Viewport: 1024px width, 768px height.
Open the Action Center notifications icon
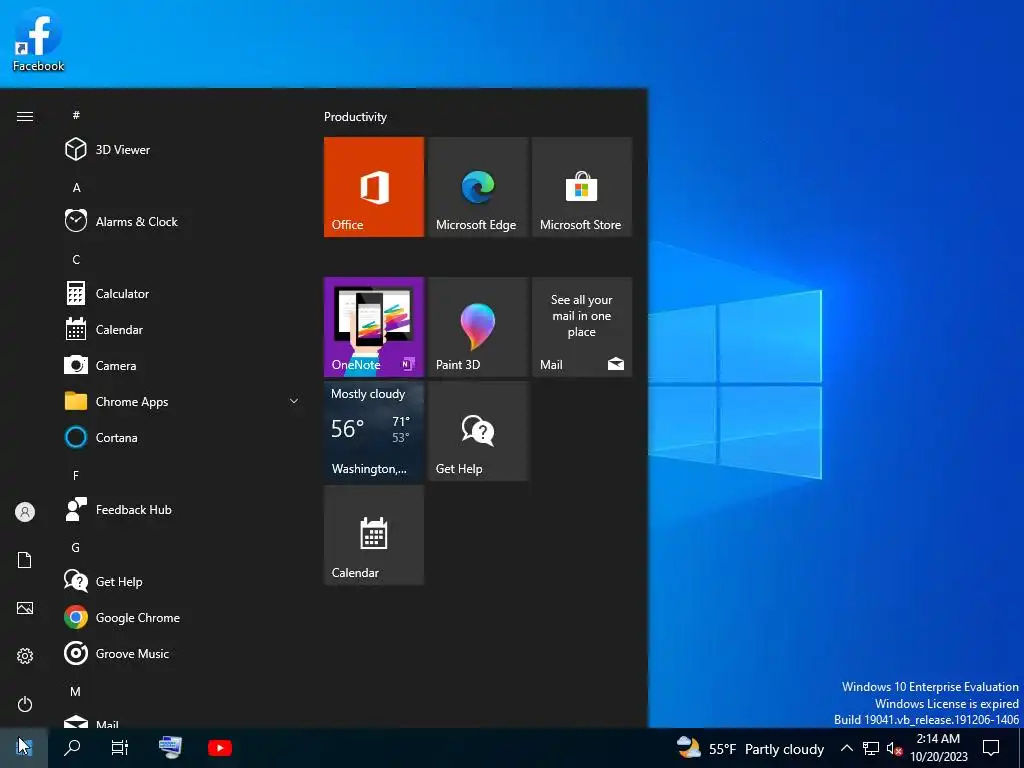991,748
